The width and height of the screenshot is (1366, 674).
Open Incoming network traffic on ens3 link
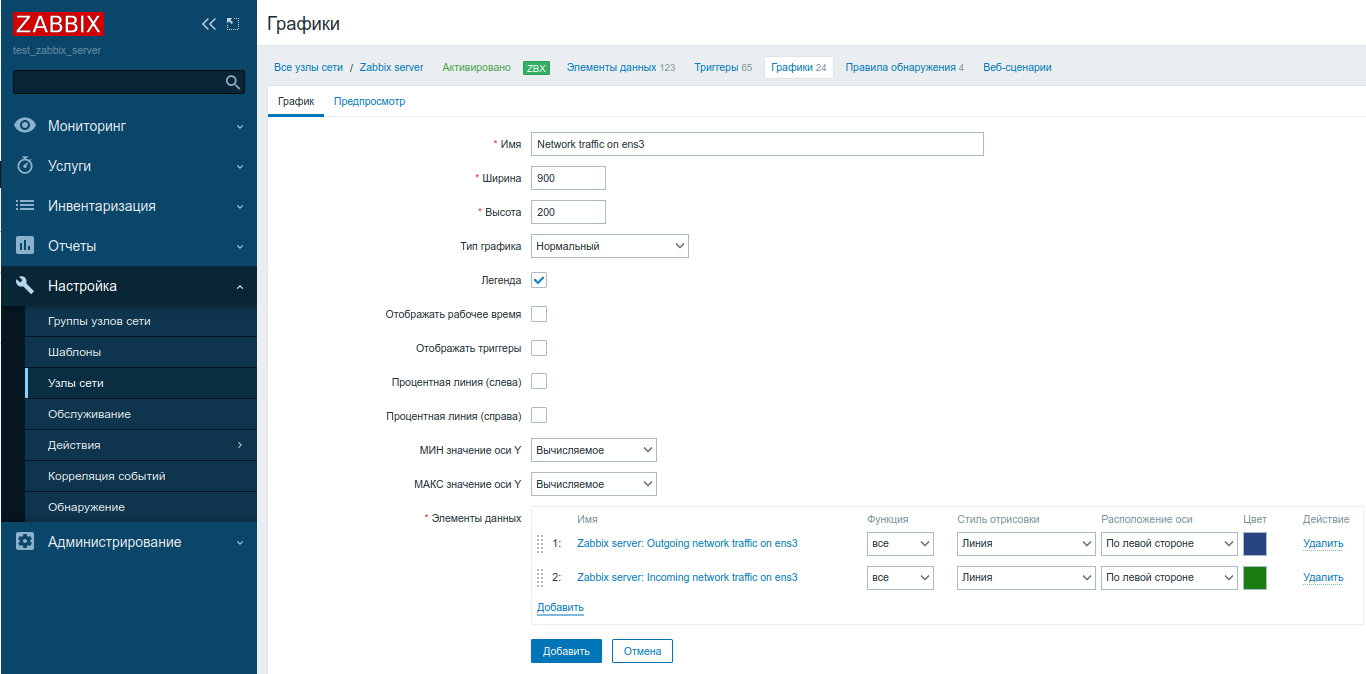pyautogui.click(x=687, y=578)
